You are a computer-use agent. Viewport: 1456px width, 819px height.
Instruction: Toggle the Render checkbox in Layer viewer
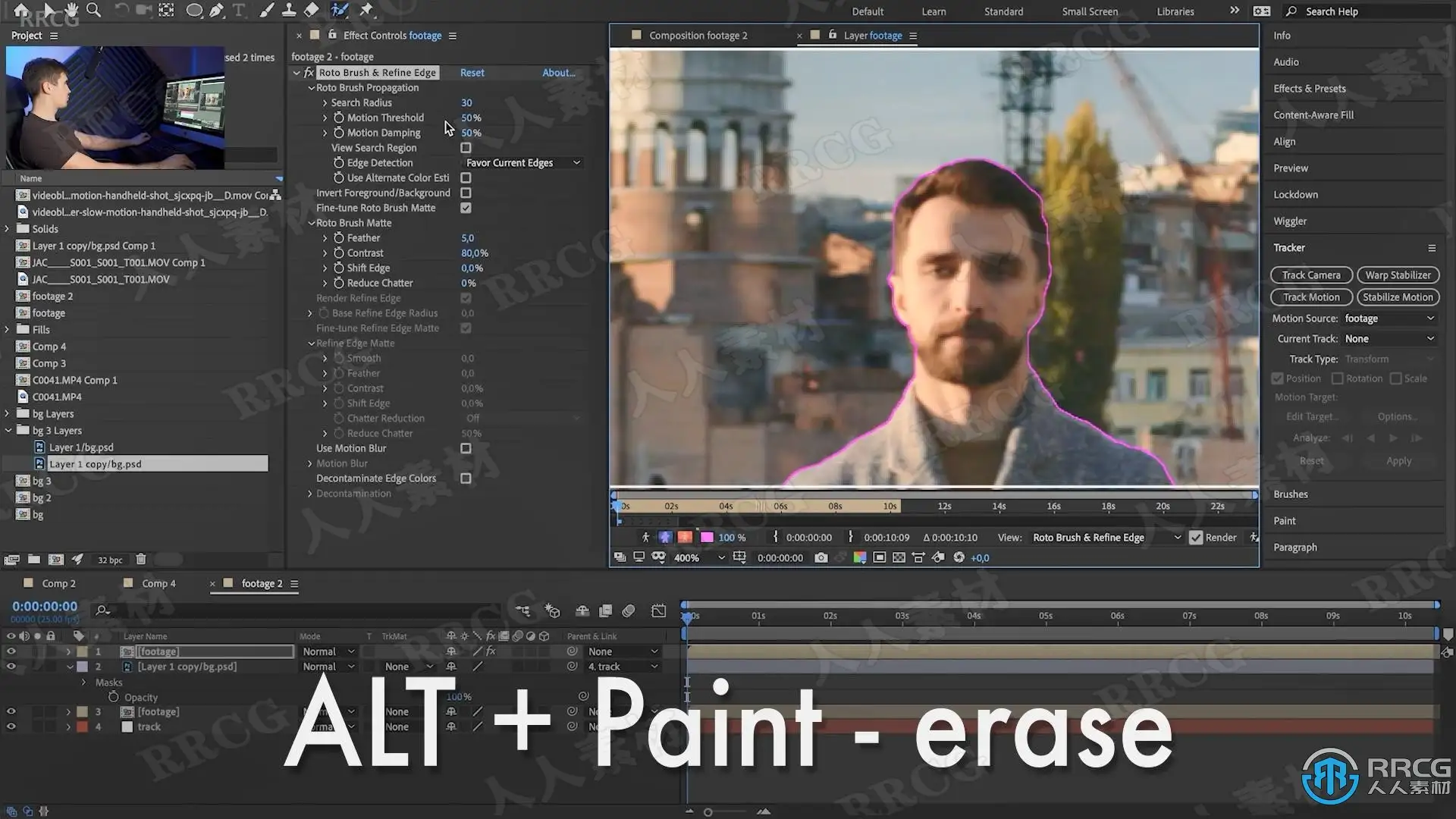(1196, 538)
